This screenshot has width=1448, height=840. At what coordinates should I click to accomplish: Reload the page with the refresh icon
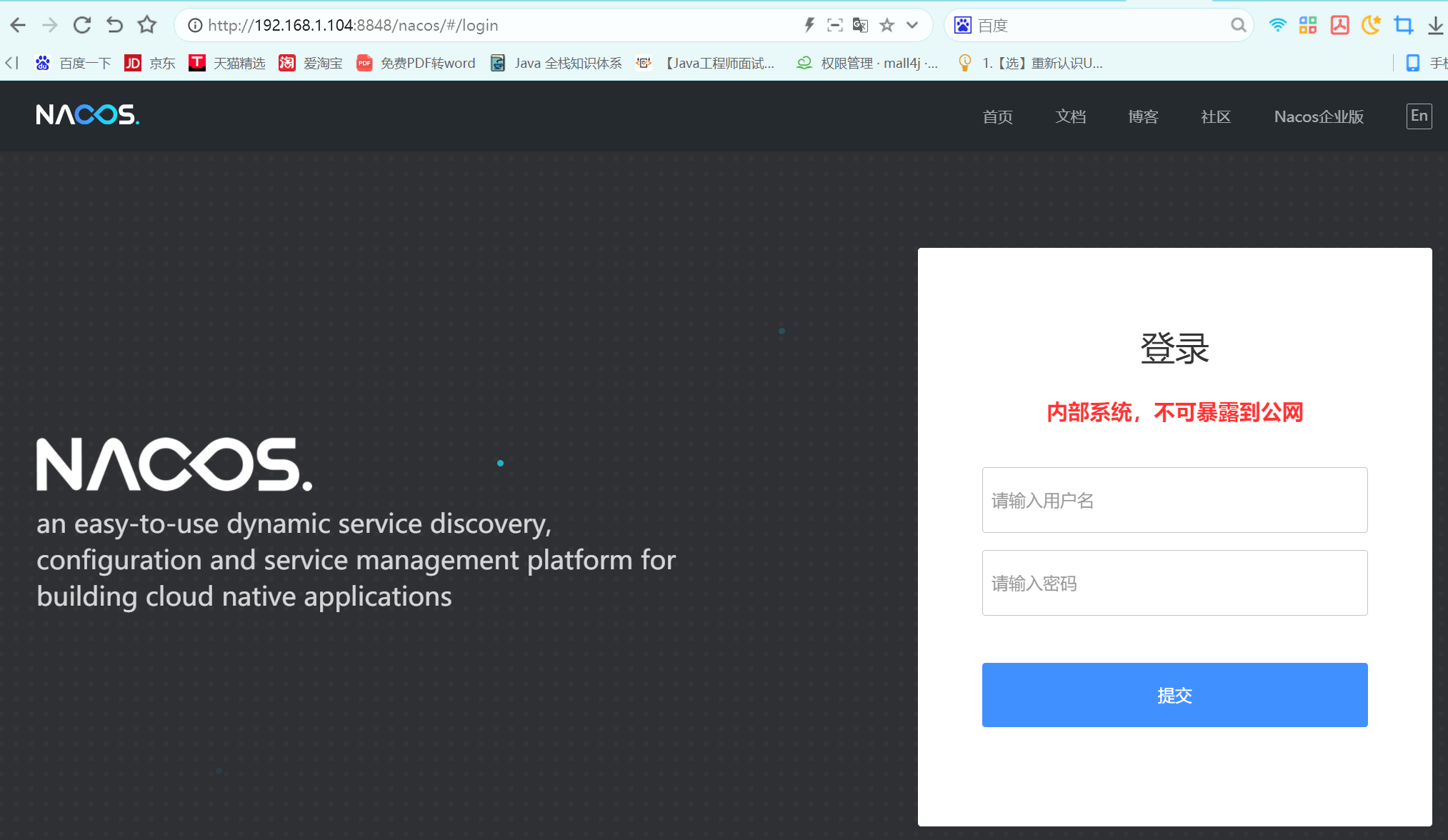click(x=82, y=26)
